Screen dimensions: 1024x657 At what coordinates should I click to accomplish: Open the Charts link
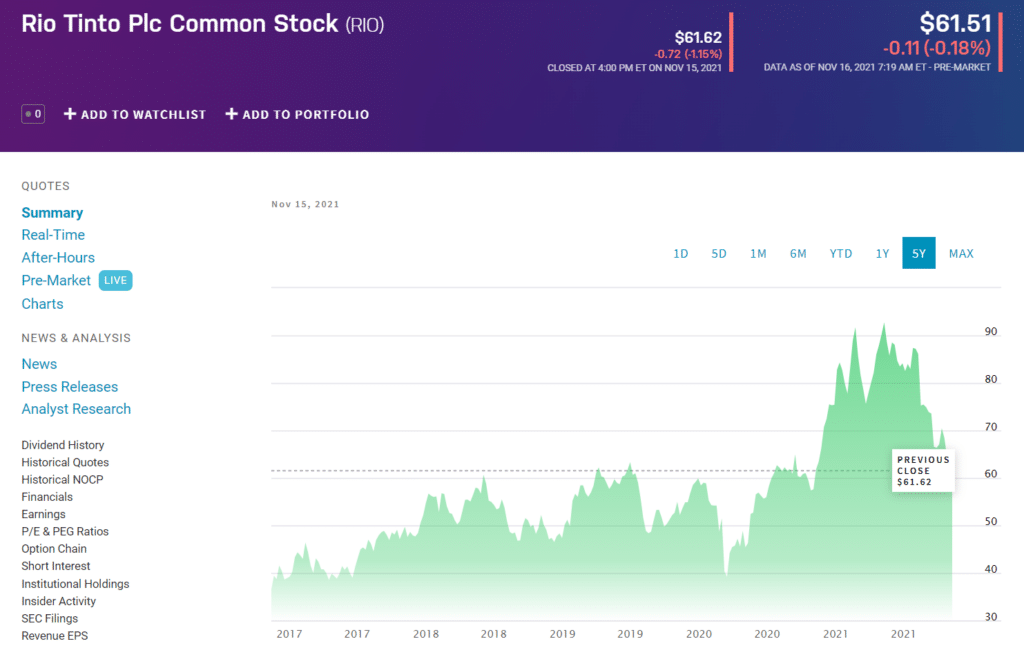[42, 304]
